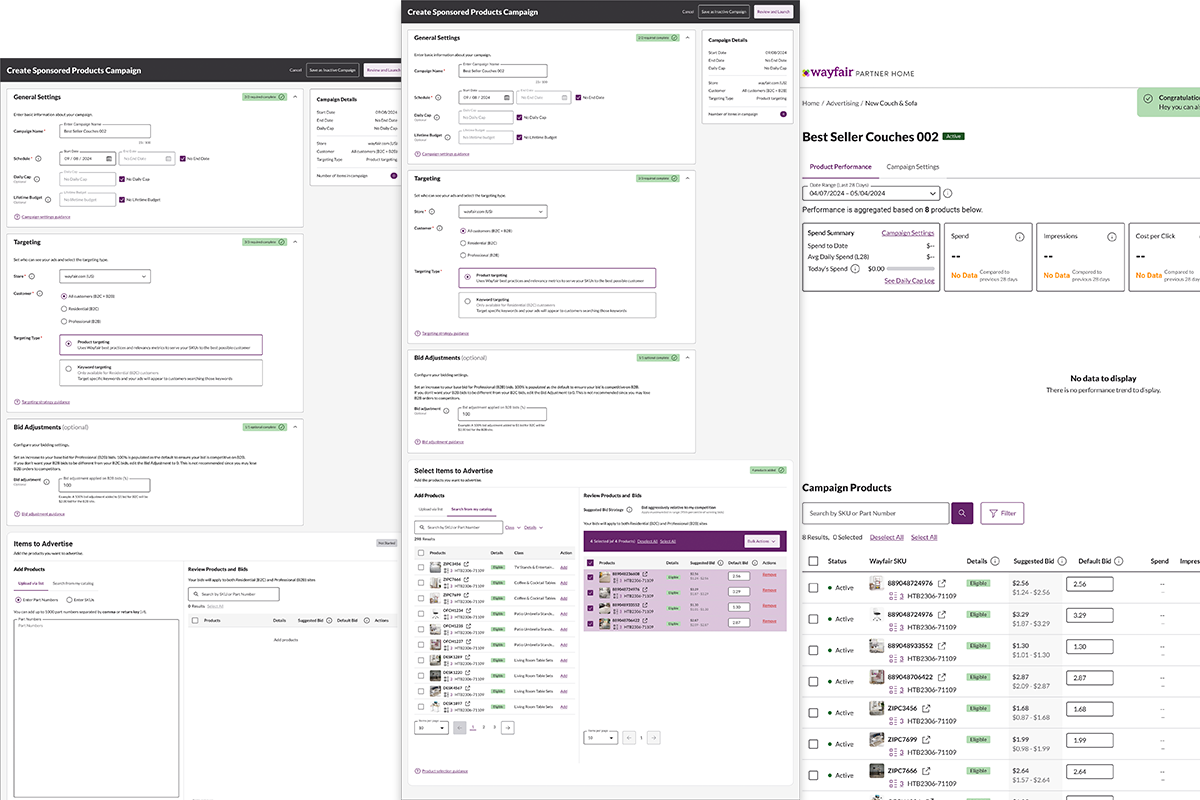
Task: Open the Class filter dropdown above the catalog results
Action: tap(511, 527)
